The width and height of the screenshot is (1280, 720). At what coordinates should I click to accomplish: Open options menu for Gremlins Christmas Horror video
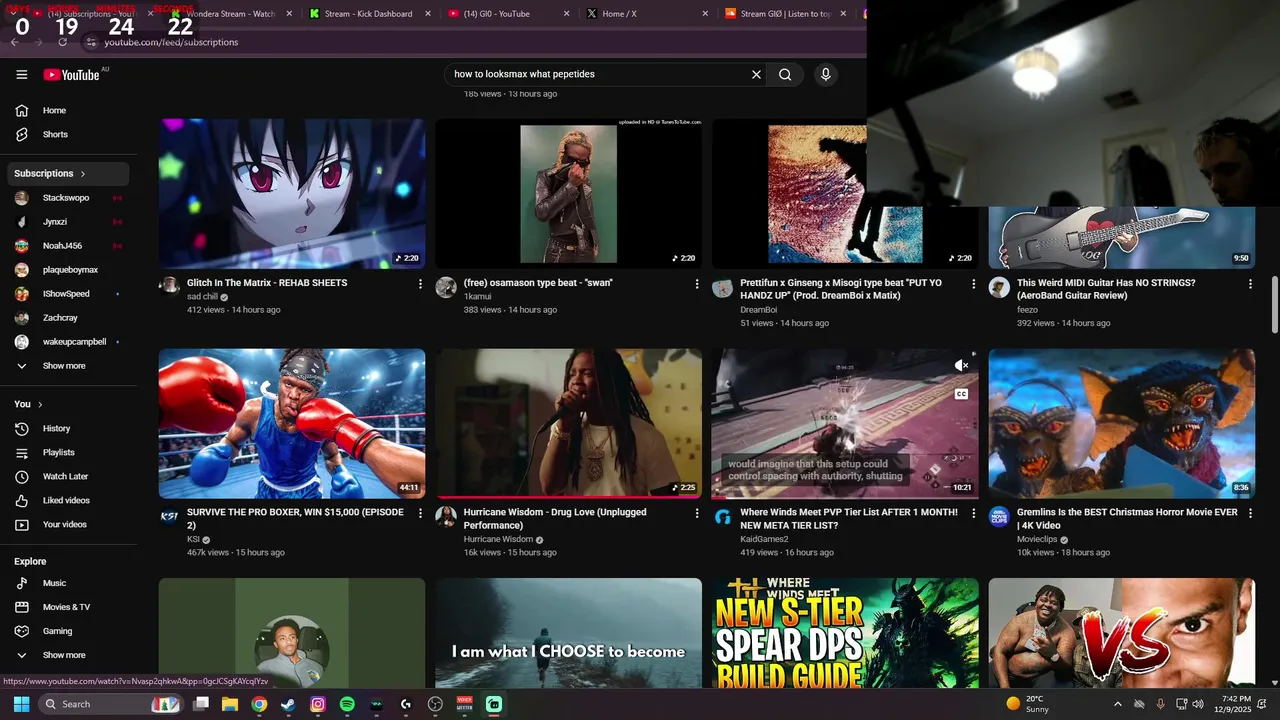click(x=1250, y=513)
